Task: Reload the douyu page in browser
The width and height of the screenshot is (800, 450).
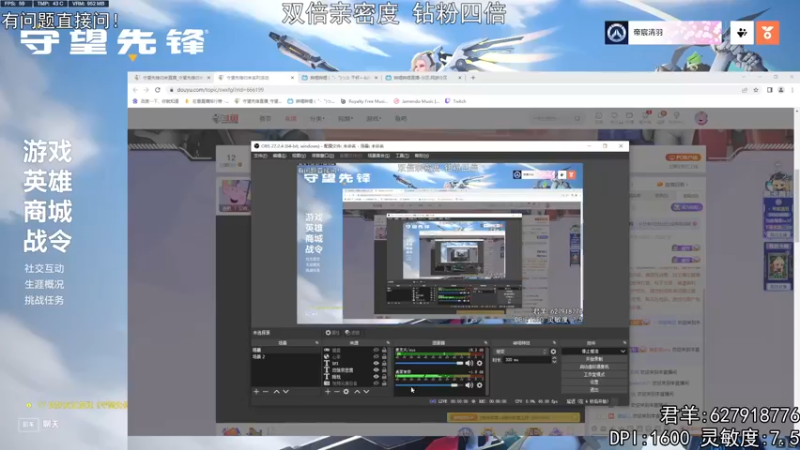Action: click(x=158, y=90)
